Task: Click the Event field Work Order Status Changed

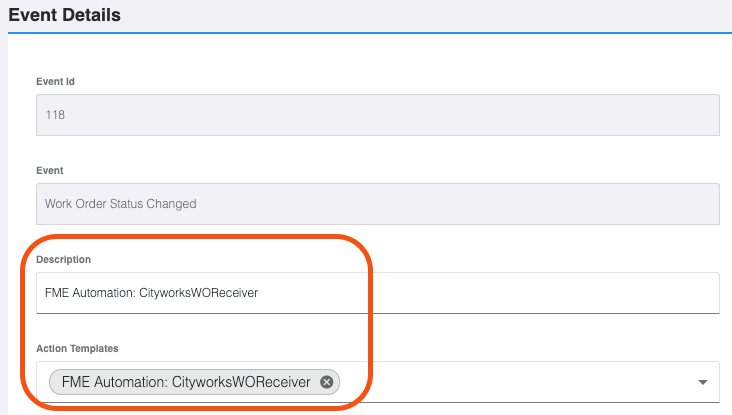Action: (378, 204)
